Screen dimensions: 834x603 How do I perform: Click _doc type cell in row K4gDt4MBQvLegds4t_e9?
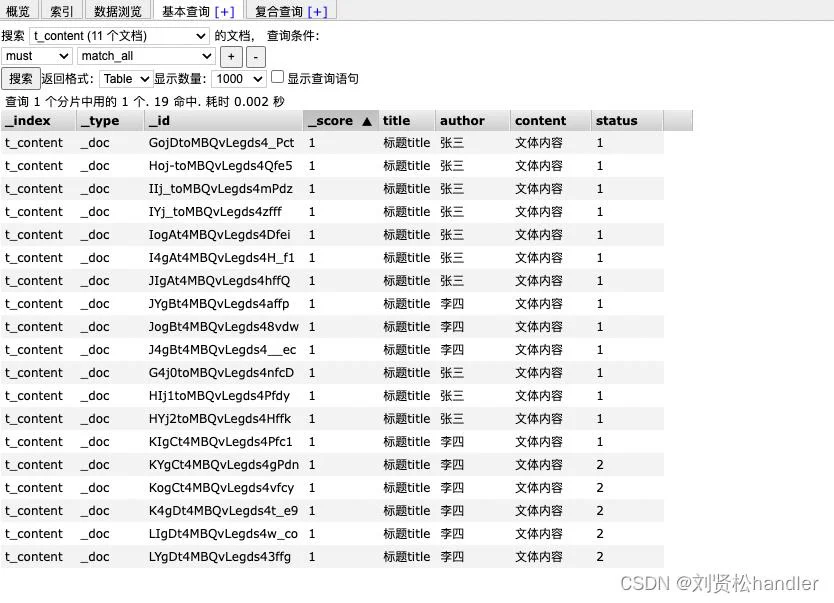(x=95, y=510)
